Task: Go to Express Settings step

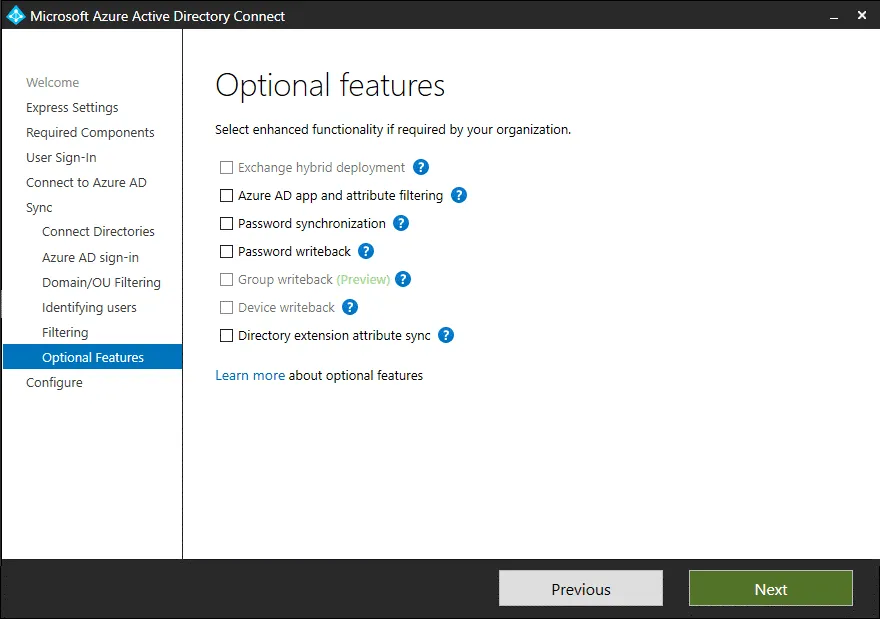Action: (72, 108)
